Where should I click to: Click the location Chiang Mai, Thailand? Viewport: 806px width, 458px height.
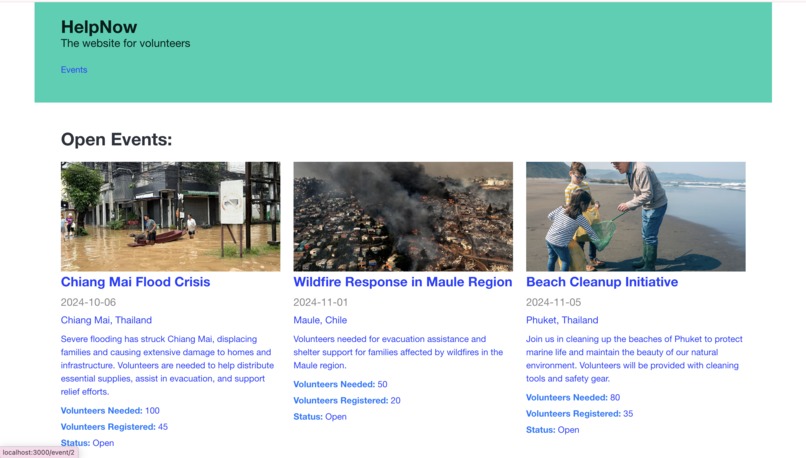tap(106, 320)
